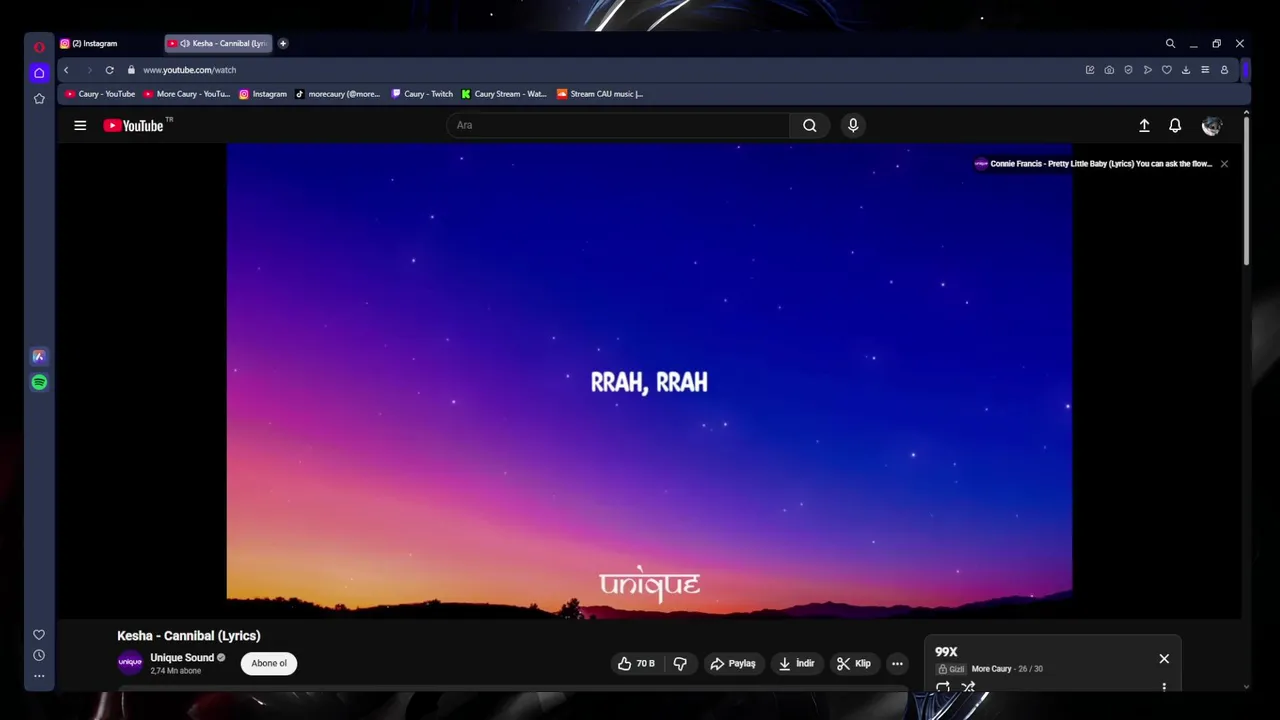Viewport: 1280px width, 720px height.
Task: Open more actions three-dot menu
Action: point(897,663)
